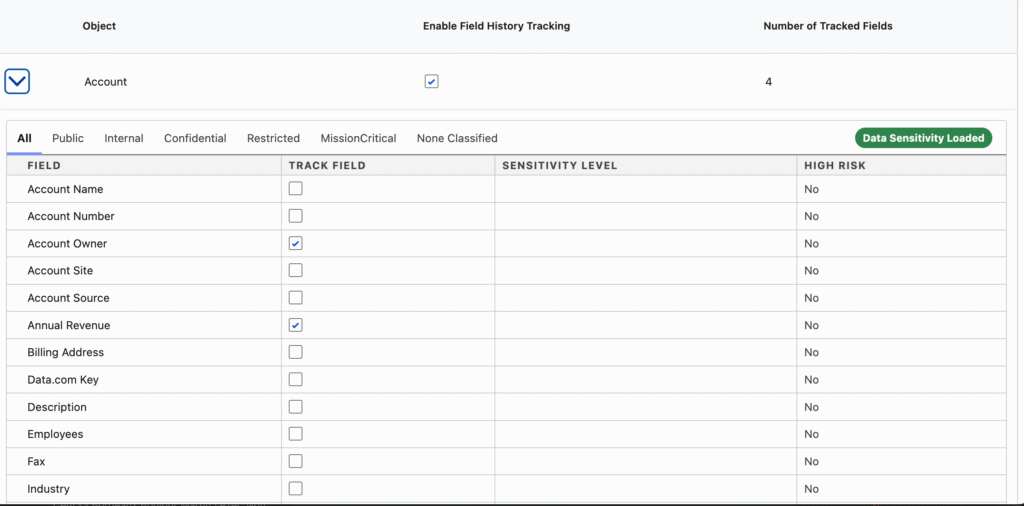Uncheck Enable Field History Tracking for Account
The width and height of the screenshot is (1024, 506).
pos(431,82)
